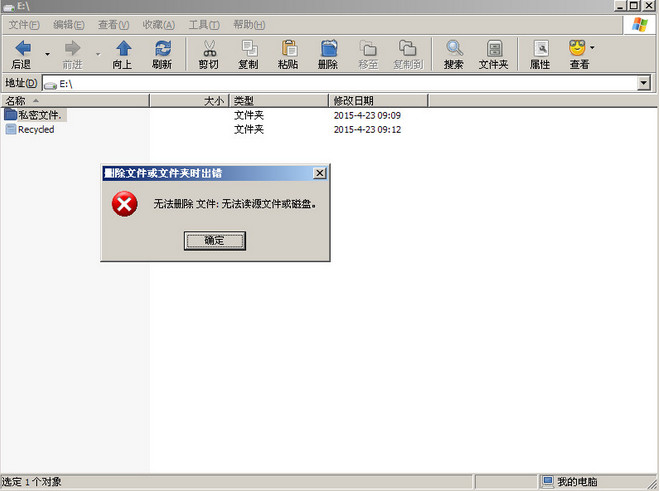Expand the 查看 toolbar dropdown arrow
The image size is (660, 491).
(592, 47)
